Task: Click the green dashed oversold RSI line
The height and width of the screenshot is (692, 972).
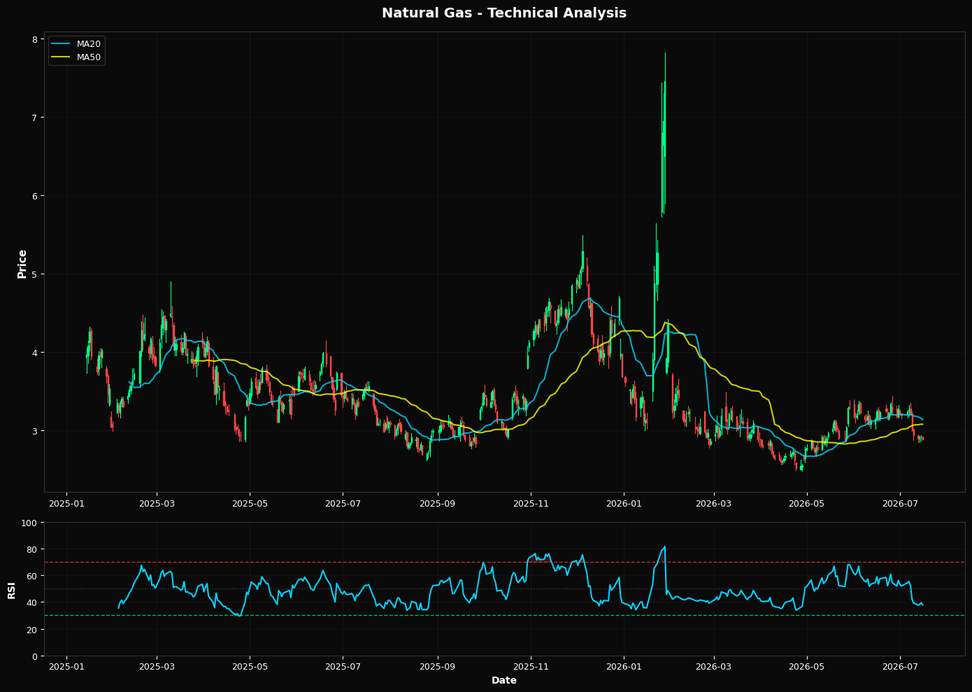Action: click(x=504, y=616)
